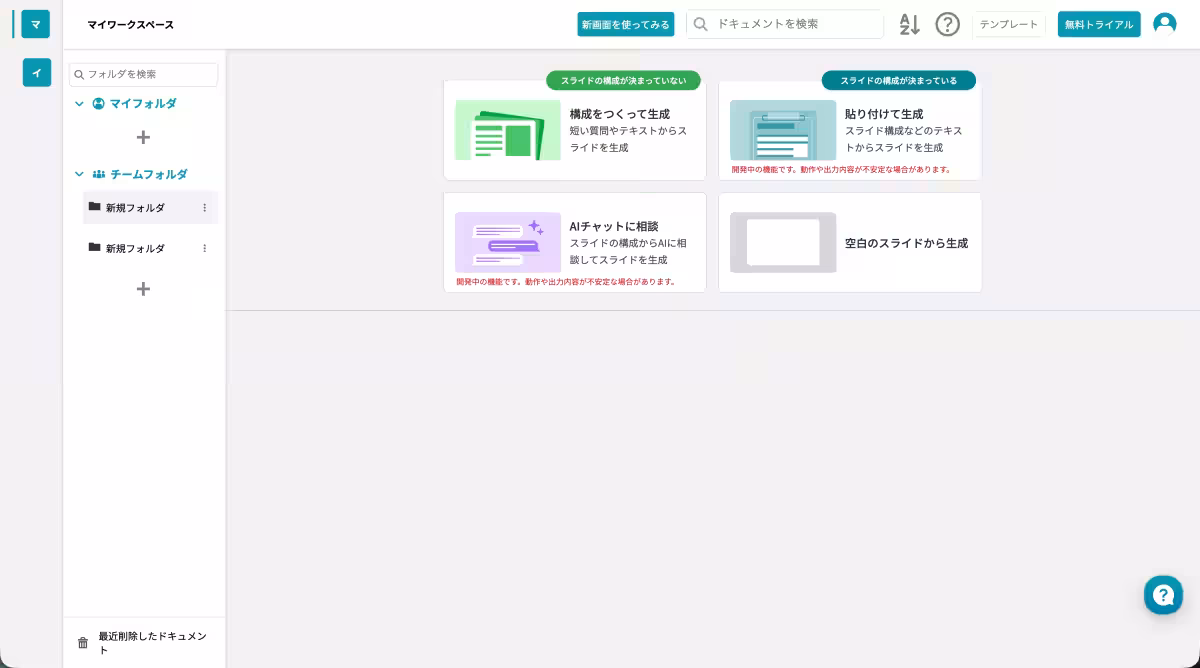Image resolution: width=1200 pixels, height=668 pixels.
Task: Select the イ workspace icon in left rail
Action: (37, 72)
